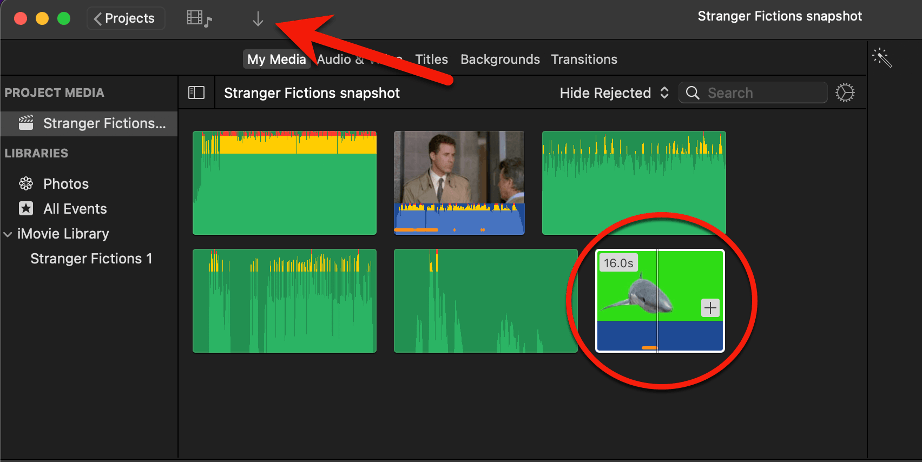922x462 pixels.
Task: Click the Stranger Fictions snapshot browser title
Action: point(312,93)
